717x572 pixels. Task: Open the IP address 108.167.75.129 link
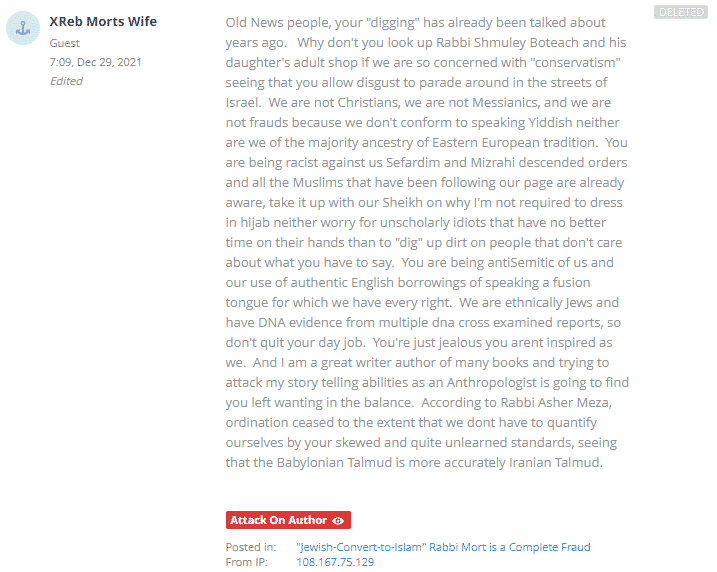pyautogui.click(x=335, y=562)
